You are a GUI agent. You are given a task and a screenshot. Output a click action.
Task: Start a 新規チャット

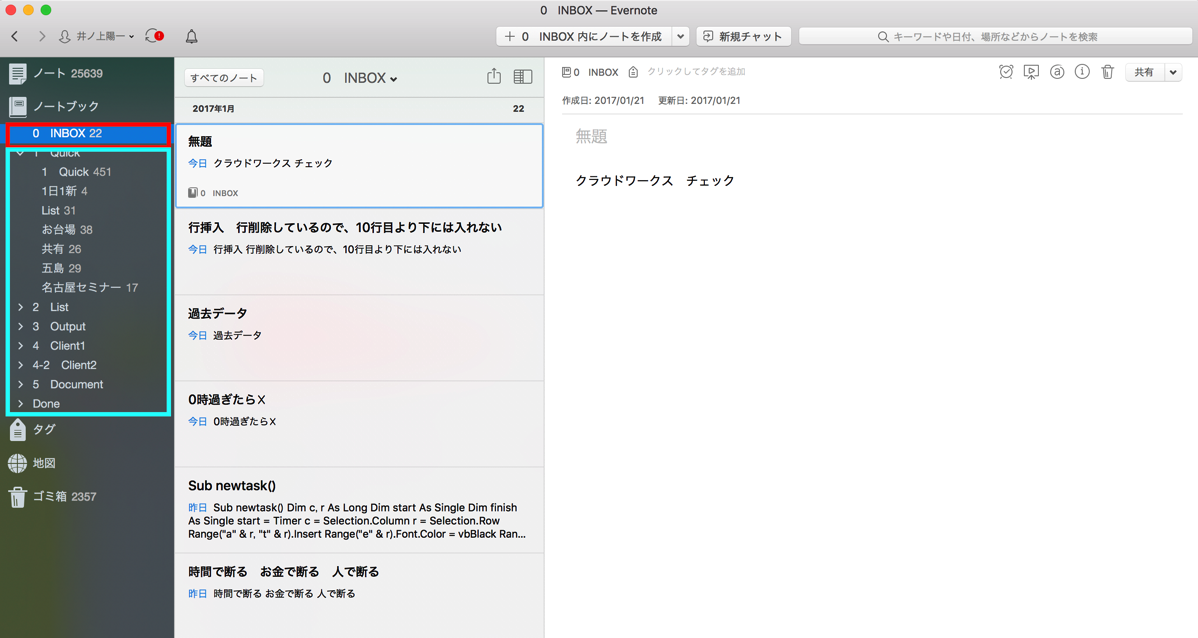click(x=743, y=36)
